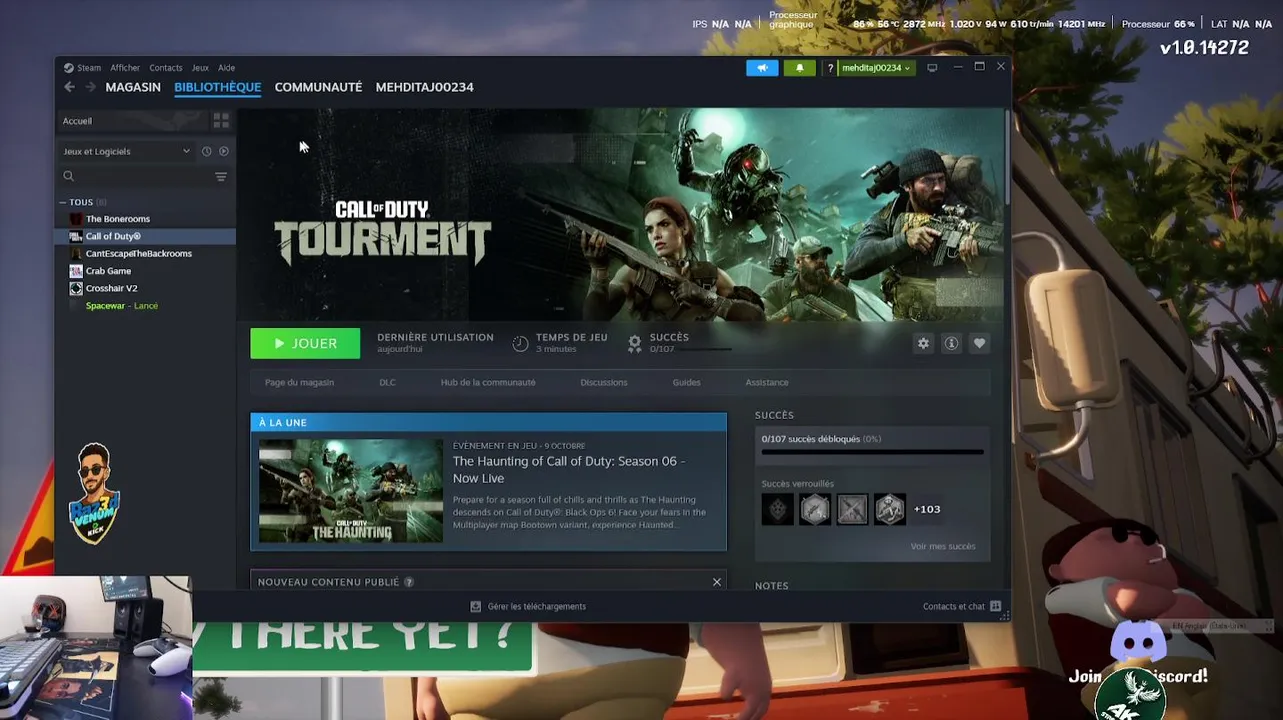Click the question mark help icon
Image resolution: width=1283 pixels, height=720 pixels.
(830, 68)
